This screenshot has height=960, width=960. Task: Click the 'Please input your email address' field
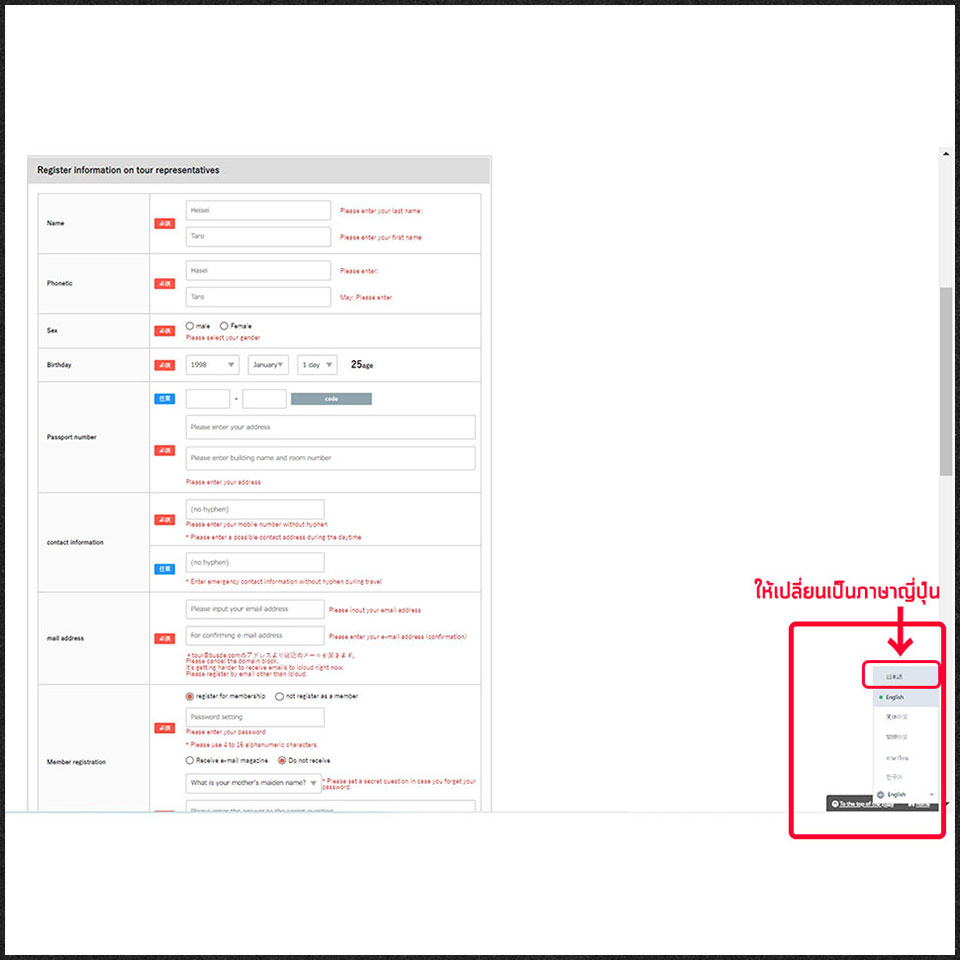click(255, 609)
